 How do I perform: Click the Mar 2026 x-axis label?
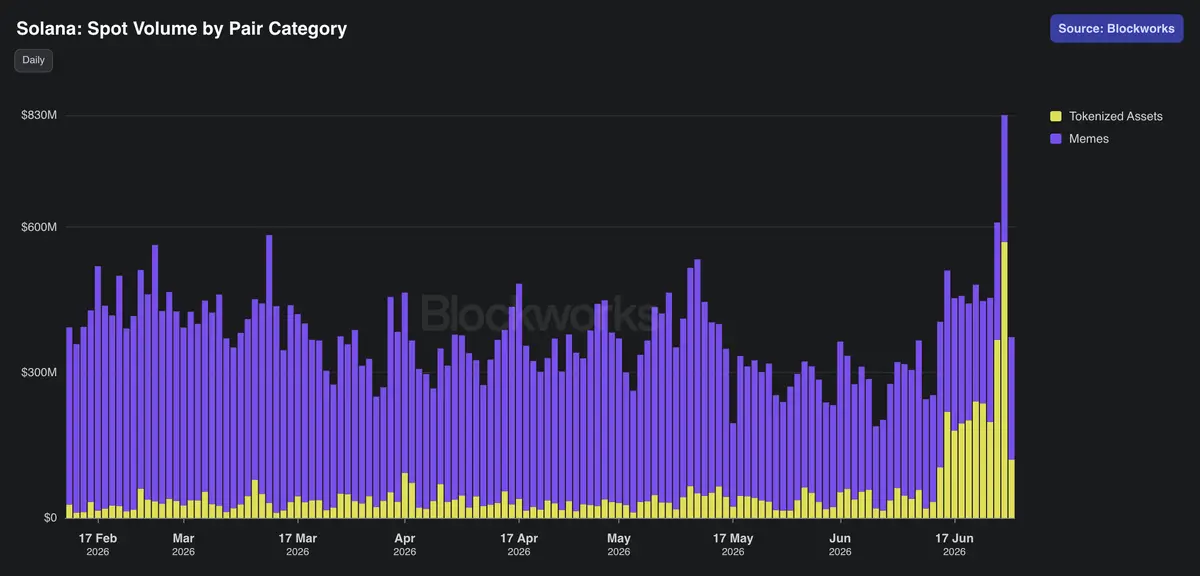click(183, 544)
